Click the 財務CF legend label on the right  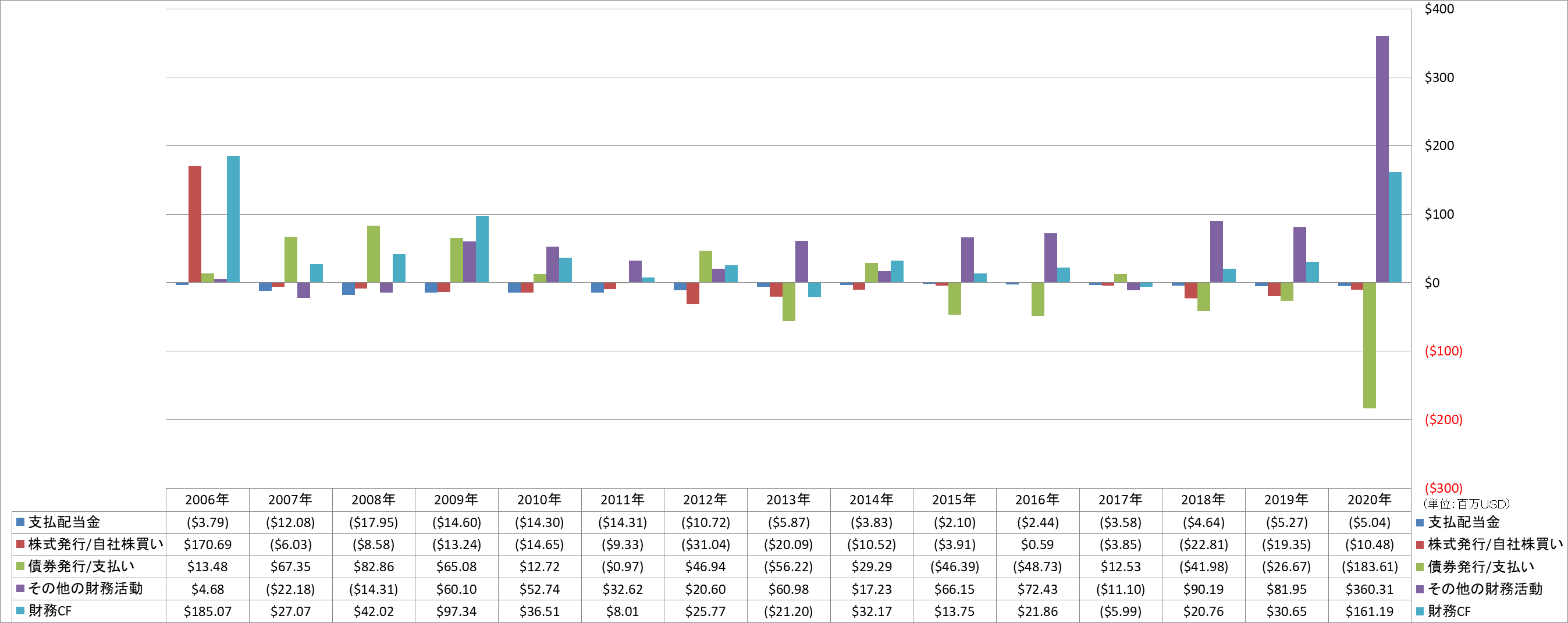(x=1449, y=611)
